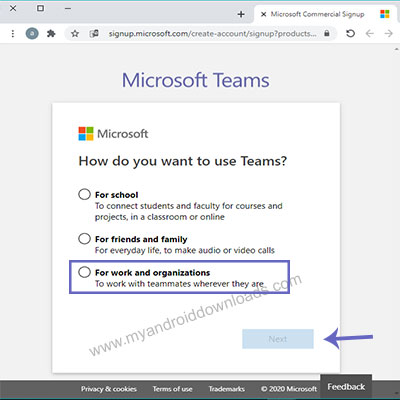This screenshot has width=400, height=400.
Task: Open the Terms of use link
Action: point(172,389)
